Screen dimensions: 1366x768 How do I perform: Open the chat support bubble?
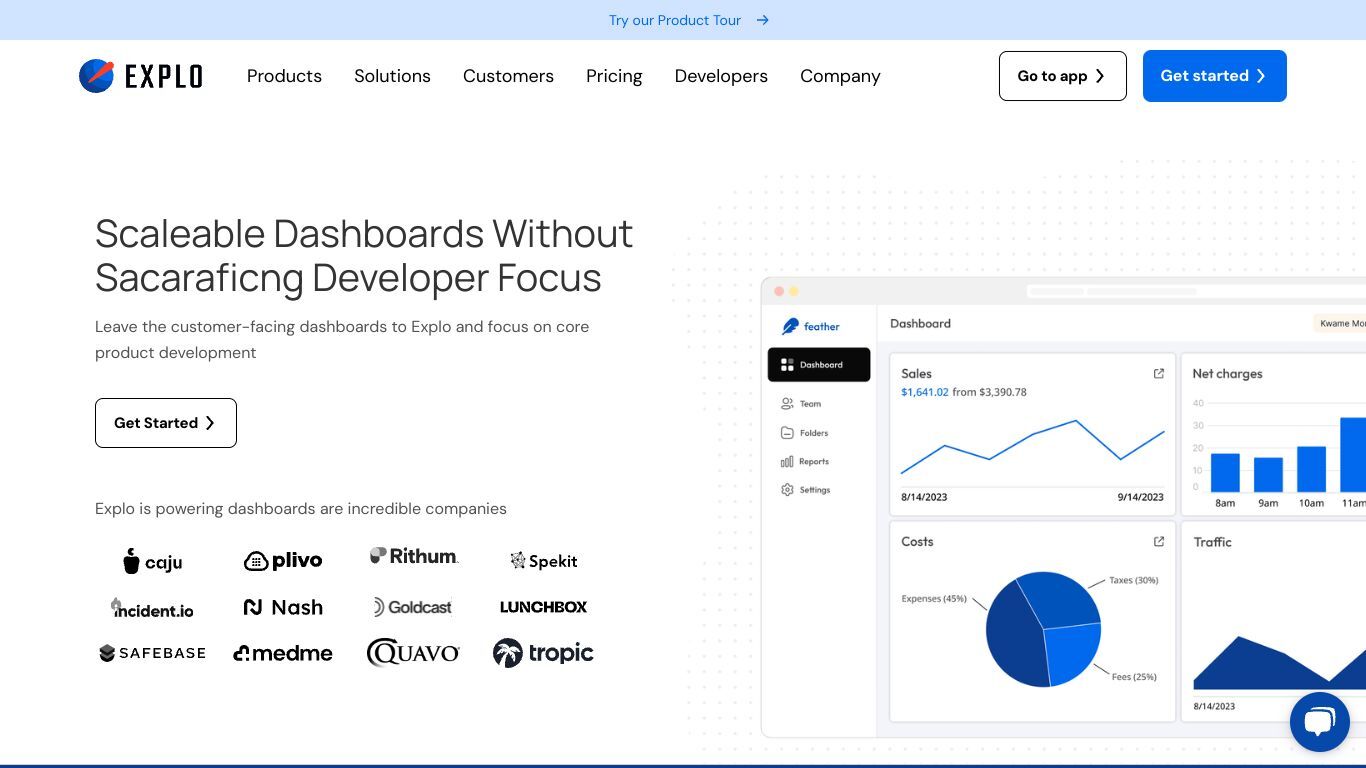1320,722
